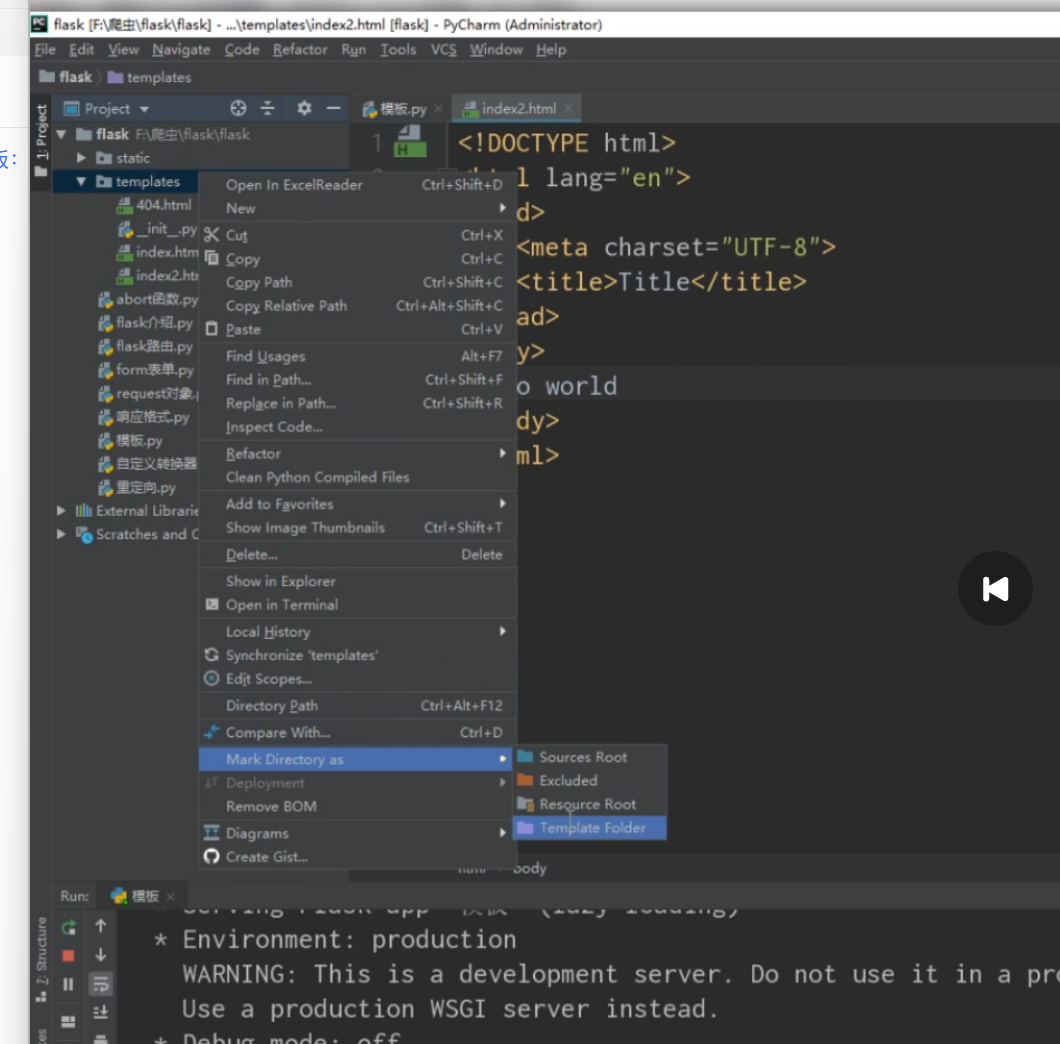Viewport: 1060px width, 1044px height.
Task: Click the collapse all icon in Project panel
Action: click(x=268, y=108)
